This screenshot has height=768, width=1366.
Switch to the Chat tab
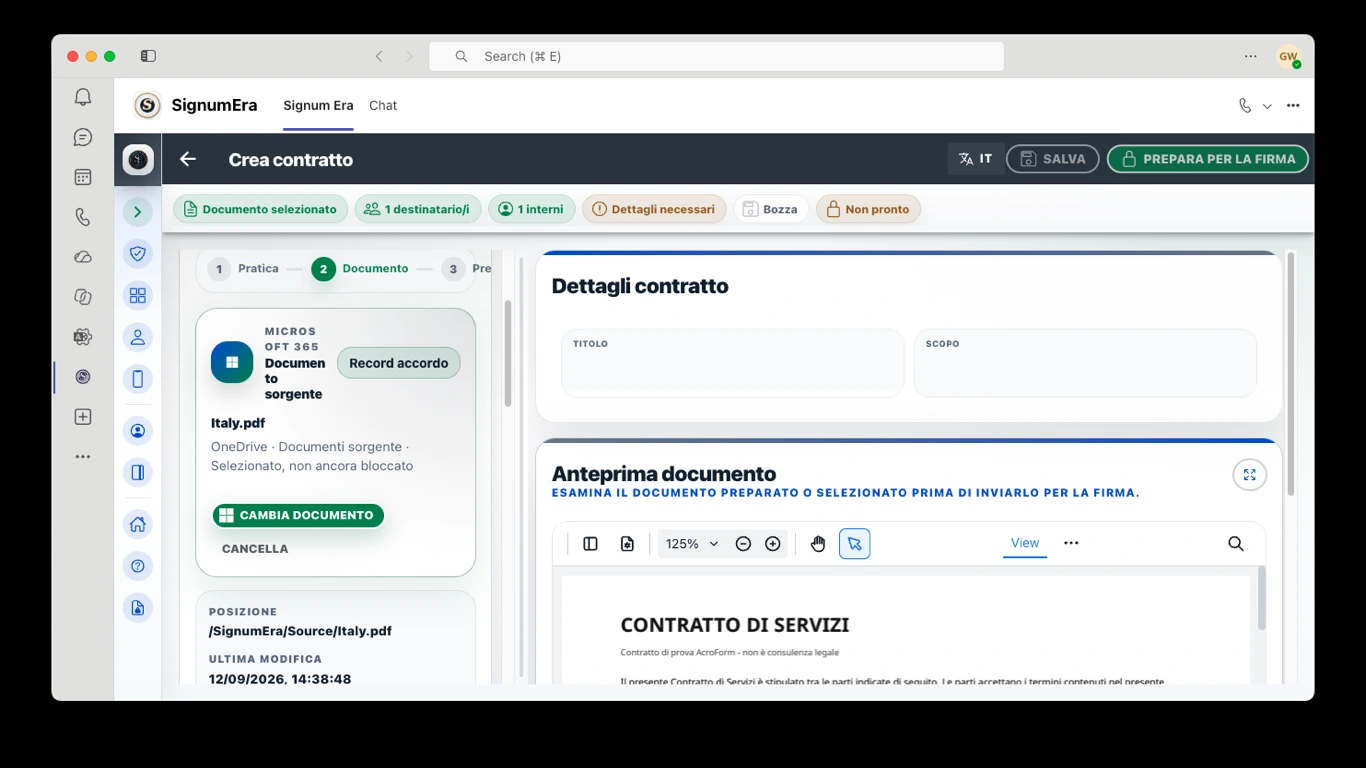point(383,105)
